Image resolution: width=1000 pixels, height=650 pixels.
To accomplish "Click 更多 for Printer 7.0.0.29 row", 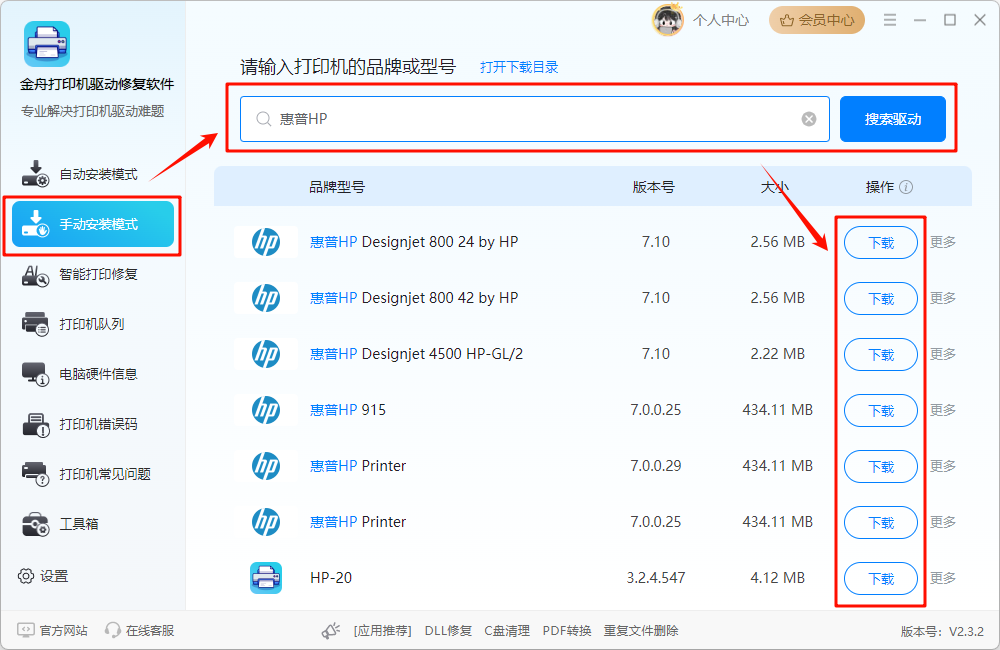I will click(943, 466).
